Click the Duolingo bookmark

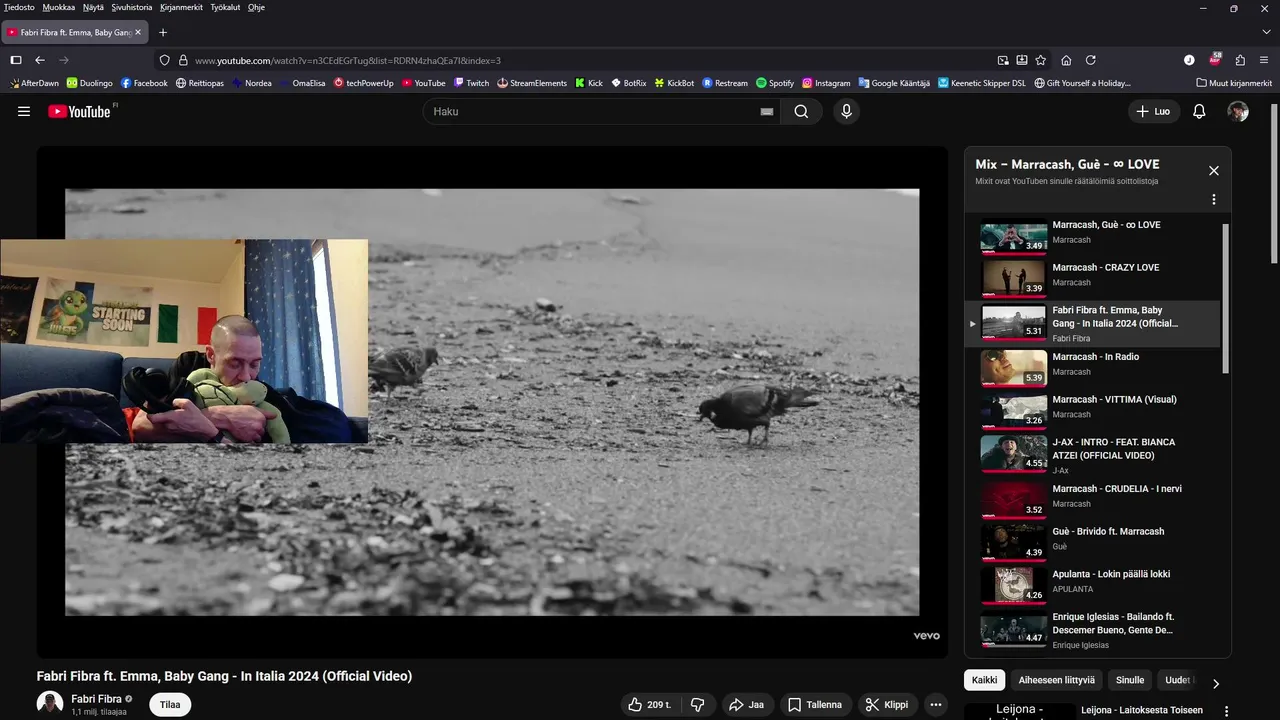(90, 83)
